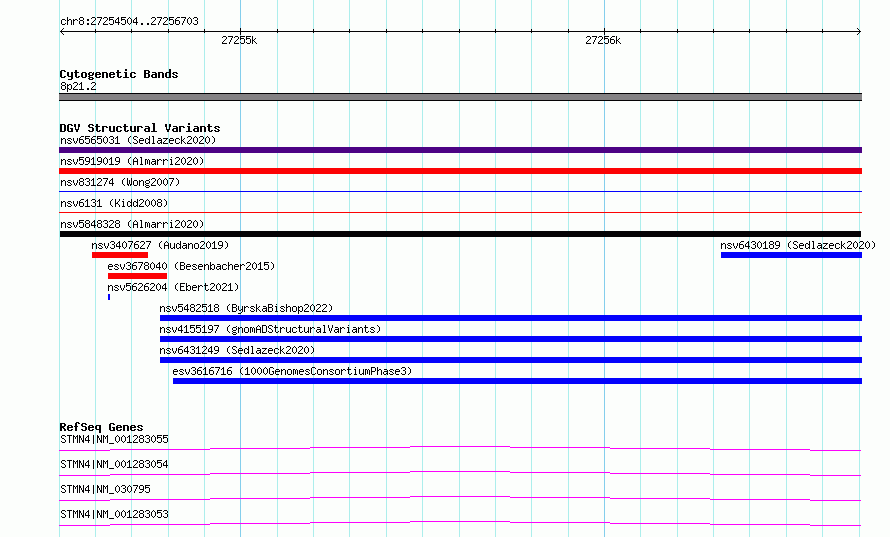Image resolution: width=890 pixels, height=537 pixels.
Task: Click the chr8:27254504..27256703 coordinates label
Action: 129,21
